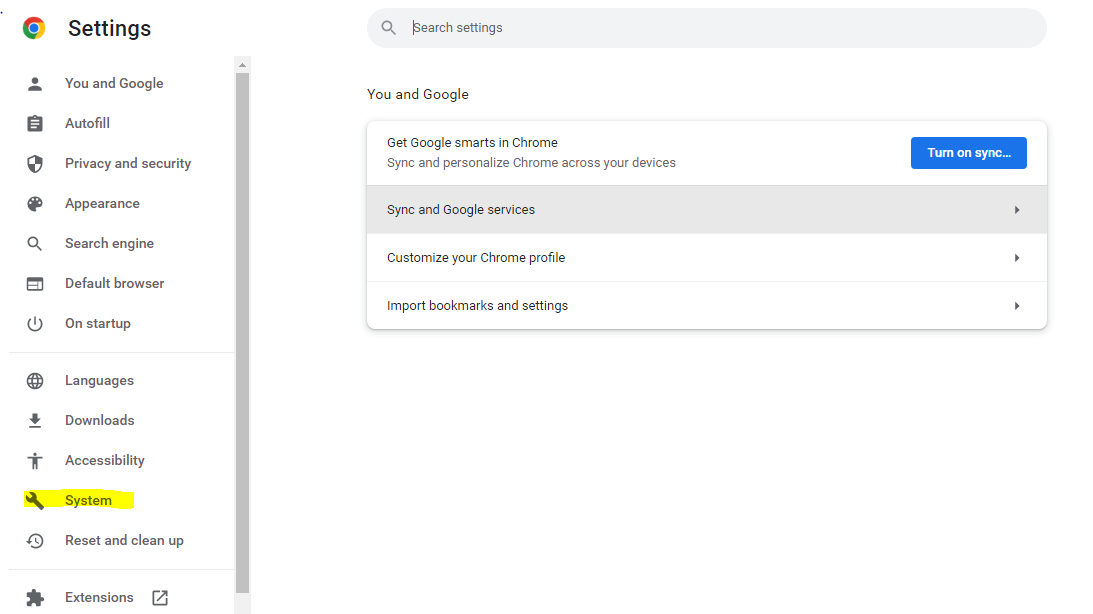Click the shield icon for Privacy and security
The height and width of the screenshot is (614, 1093).
[35, 164]
